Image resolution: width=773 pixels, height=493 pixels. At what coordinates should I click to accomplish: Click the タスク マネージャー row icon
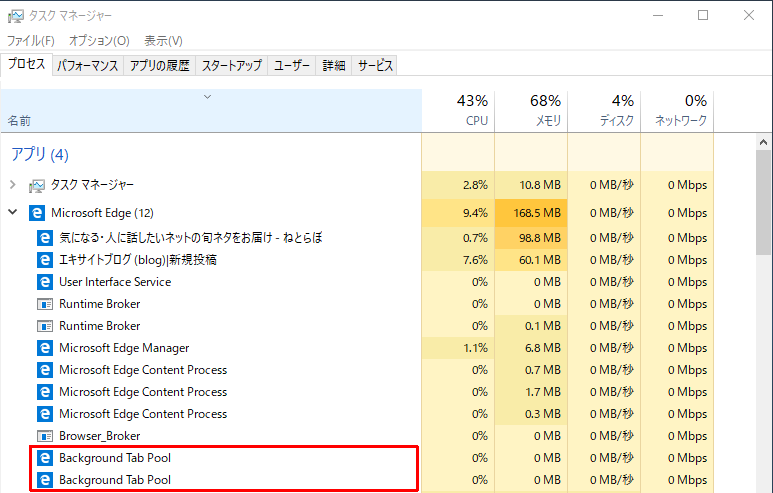37,185
